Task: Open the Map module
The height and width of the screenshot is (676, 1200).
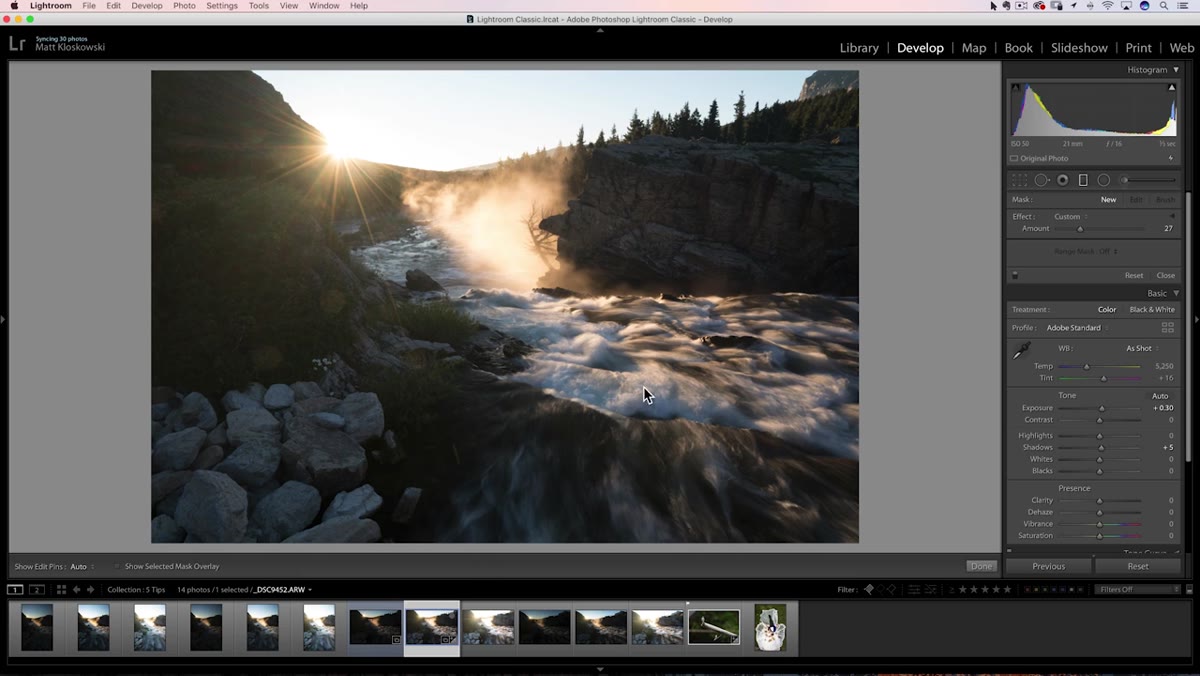Action: [974, 48]
